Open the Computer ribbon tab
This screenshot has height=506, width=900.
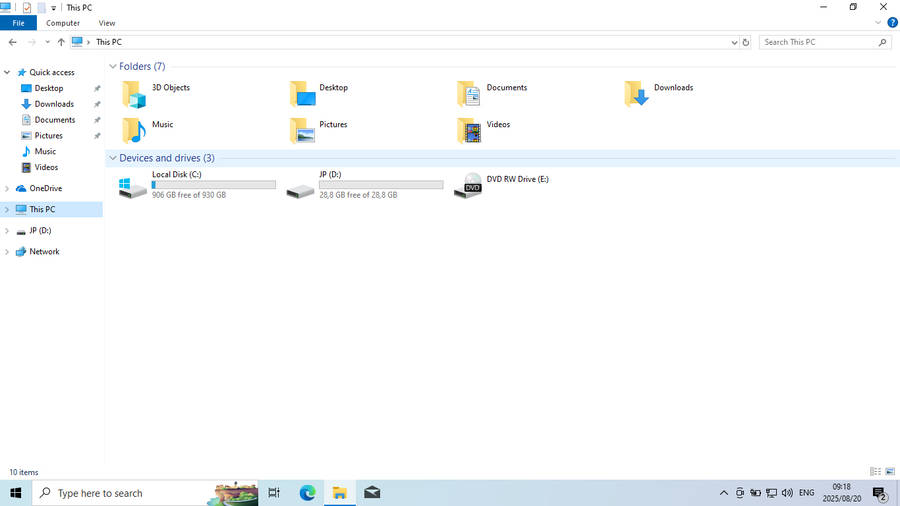pyautogui.click(x=63, y=23)
